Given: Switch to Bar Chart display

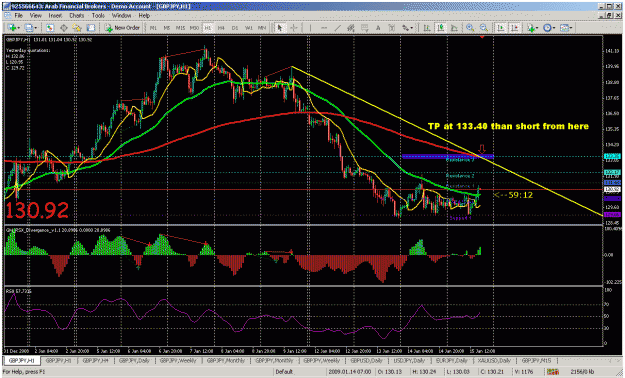Looking at the screenshot, I should 427,28.
